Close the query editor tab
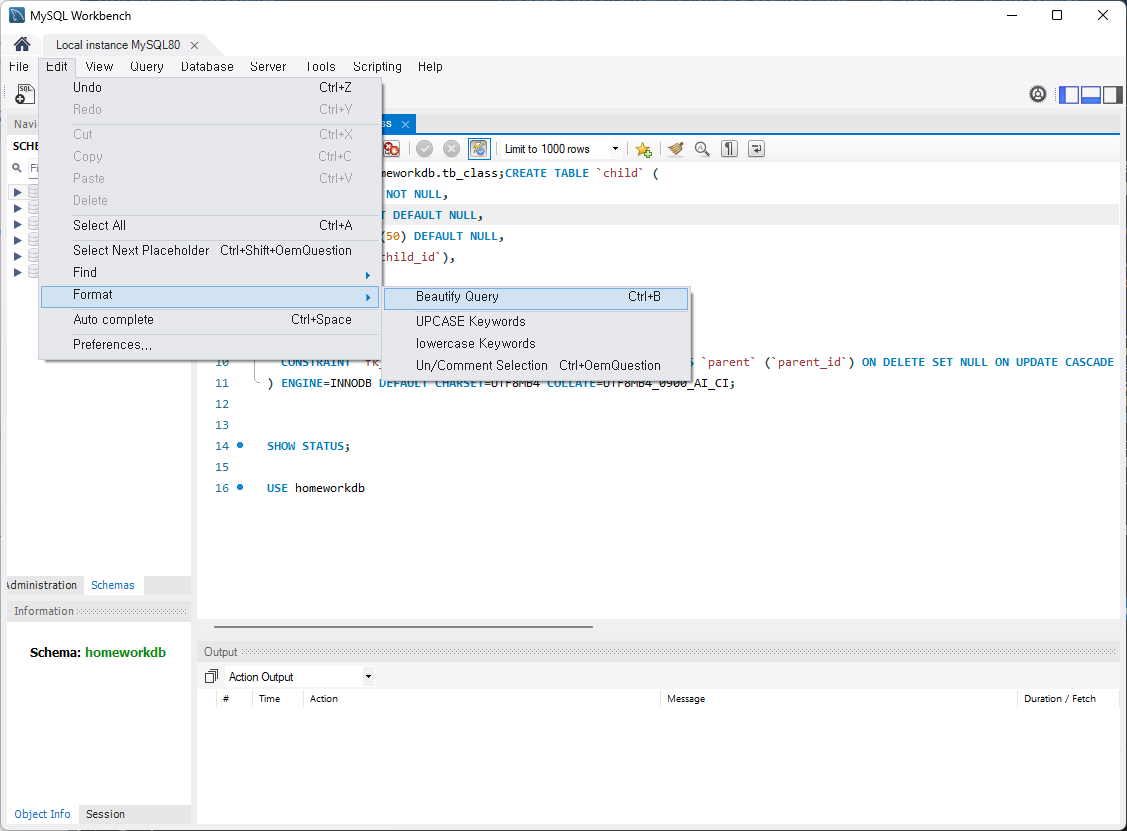The image size is (1127, 831). click(x=405, y=124)
